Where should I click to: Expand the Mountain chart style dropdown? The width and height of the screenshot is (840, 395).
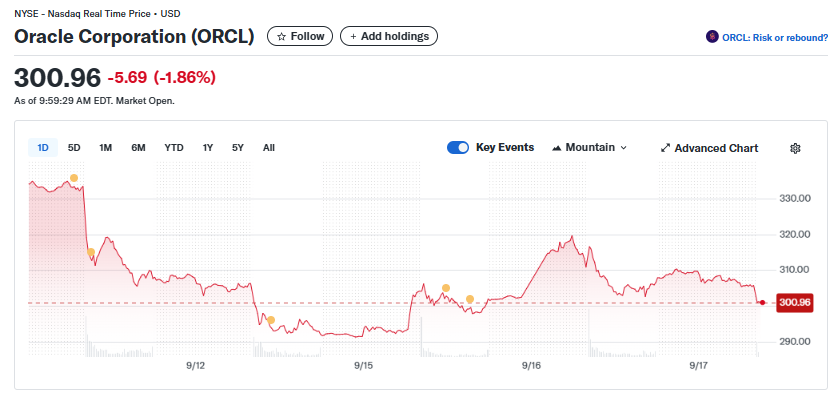589,147
